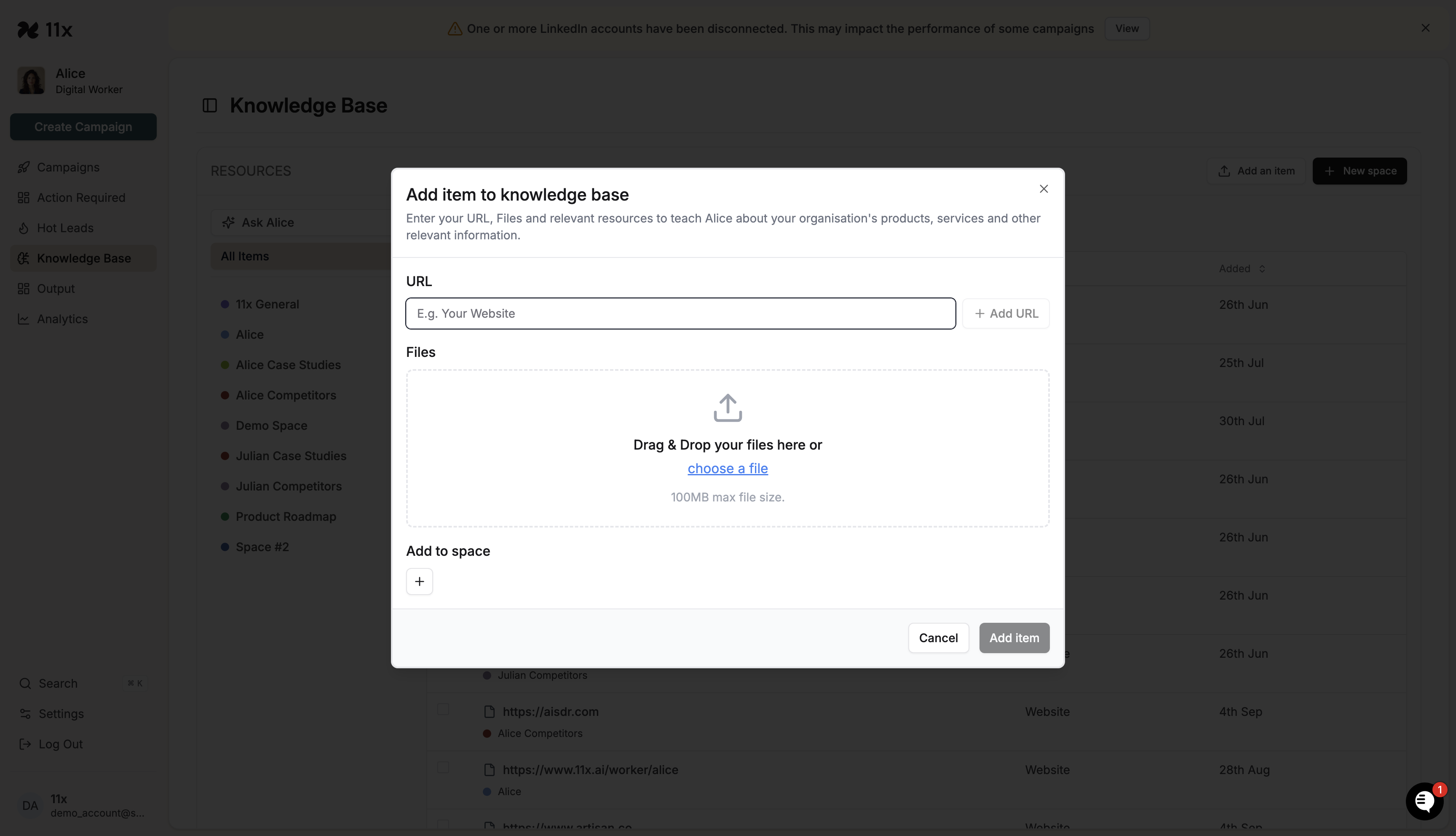The height and width of the screenshot is (836, 1456).
Task: Select Julian Case Studies in the spaces list
Action: coord(291,456)
